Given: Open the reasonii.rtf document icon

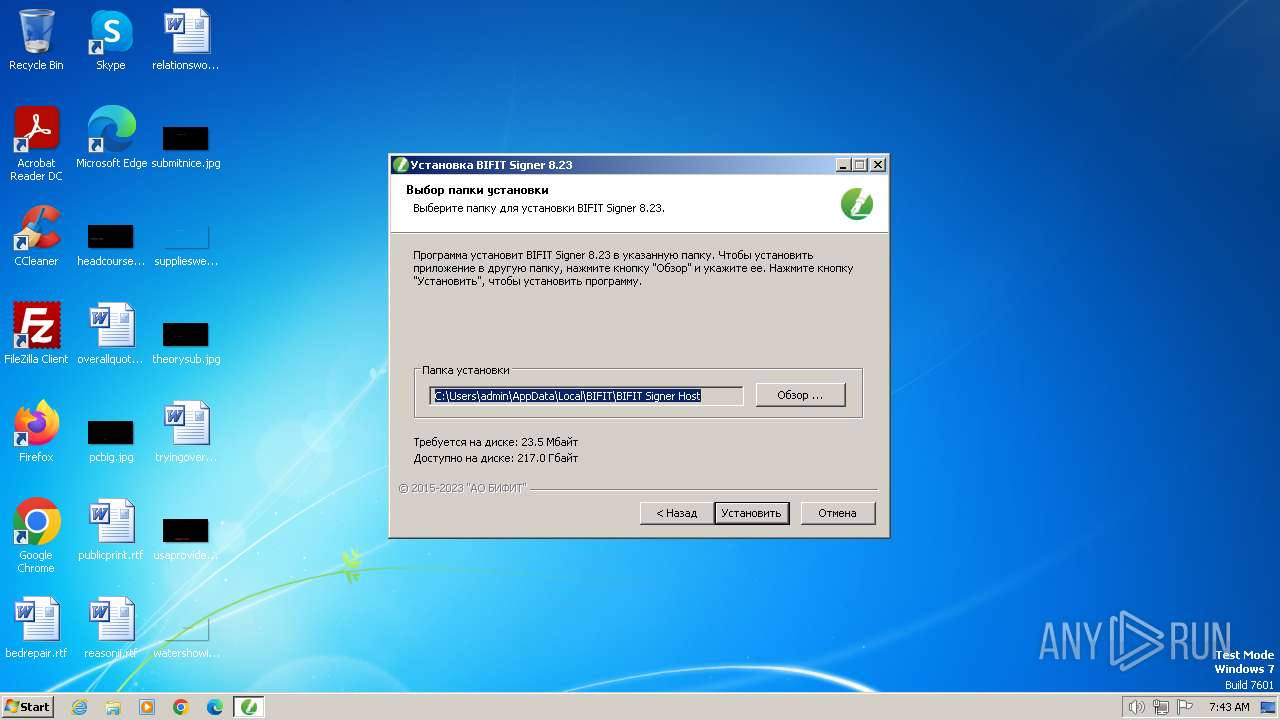Looking at the screenshot, I should coord(111,627).
